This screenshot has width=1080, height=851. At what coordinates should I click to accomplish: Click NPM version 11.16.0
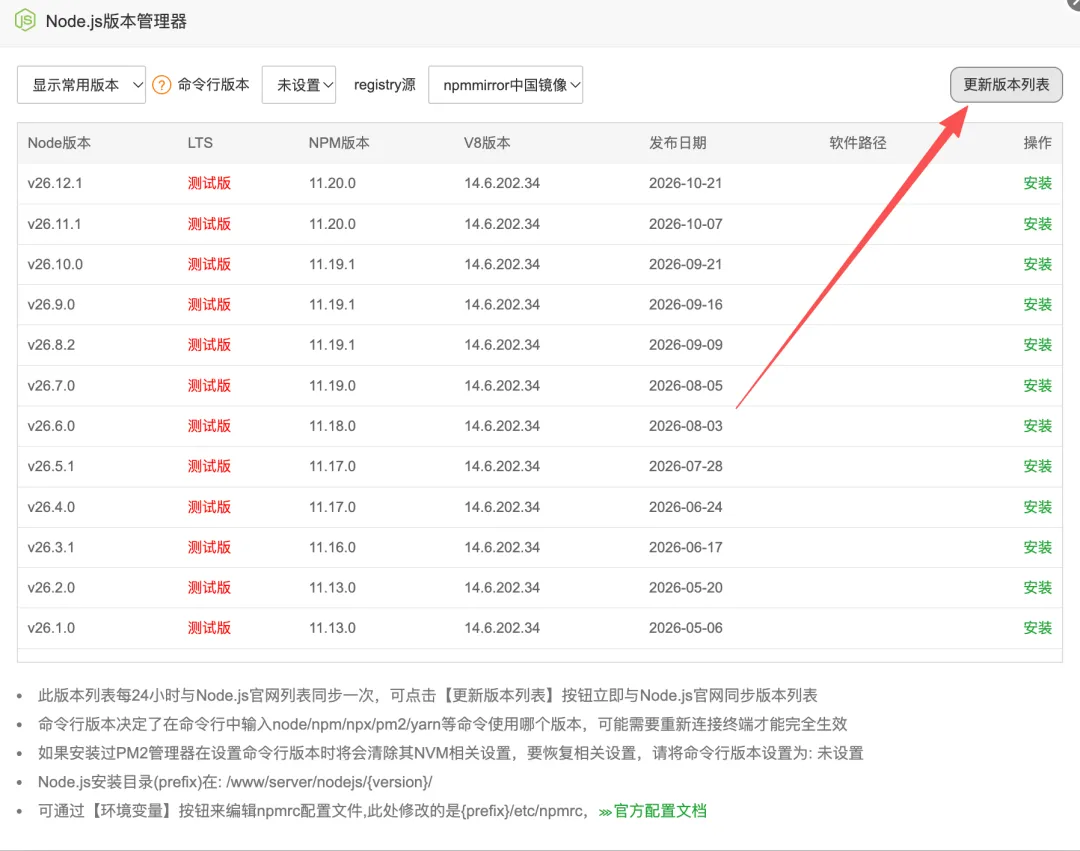click(332, 547)
